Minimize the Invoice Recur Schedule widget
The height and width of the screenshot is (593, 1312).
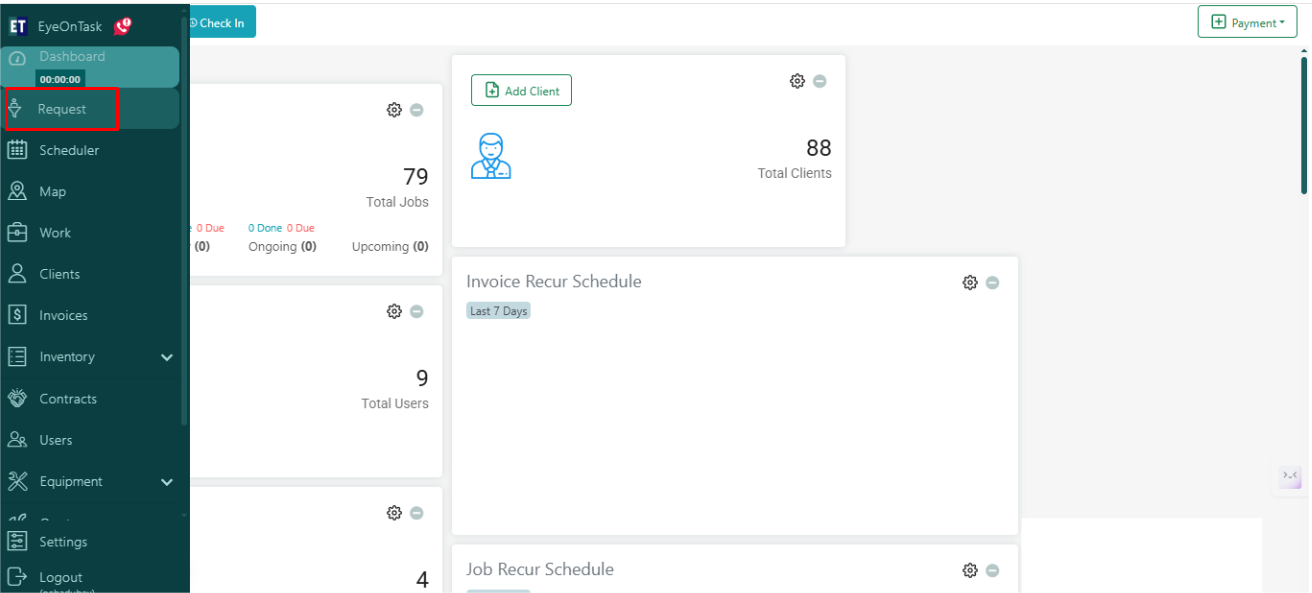coord(992,283)
